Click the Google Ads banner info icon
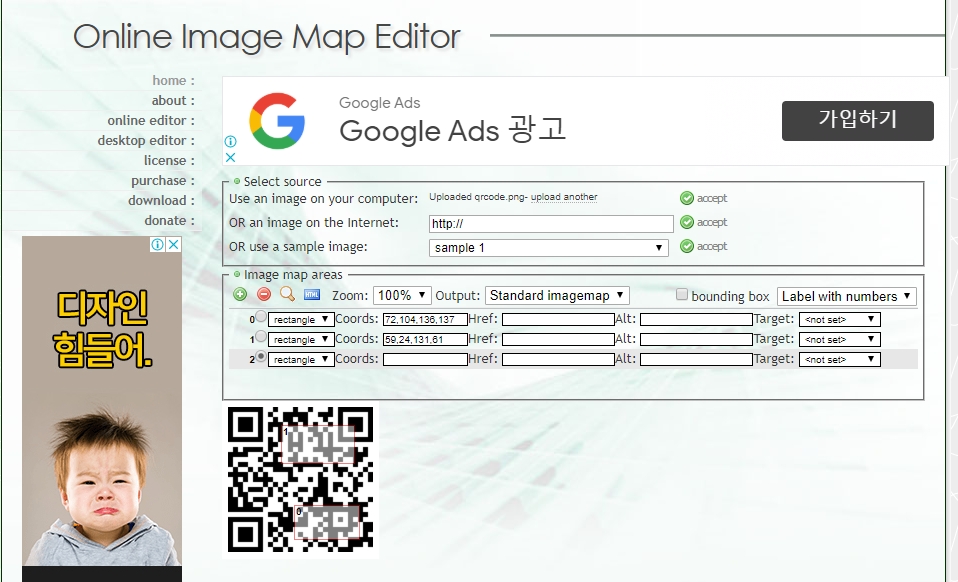Viewport: 958px width, 582px height. [x=230, y=141]
